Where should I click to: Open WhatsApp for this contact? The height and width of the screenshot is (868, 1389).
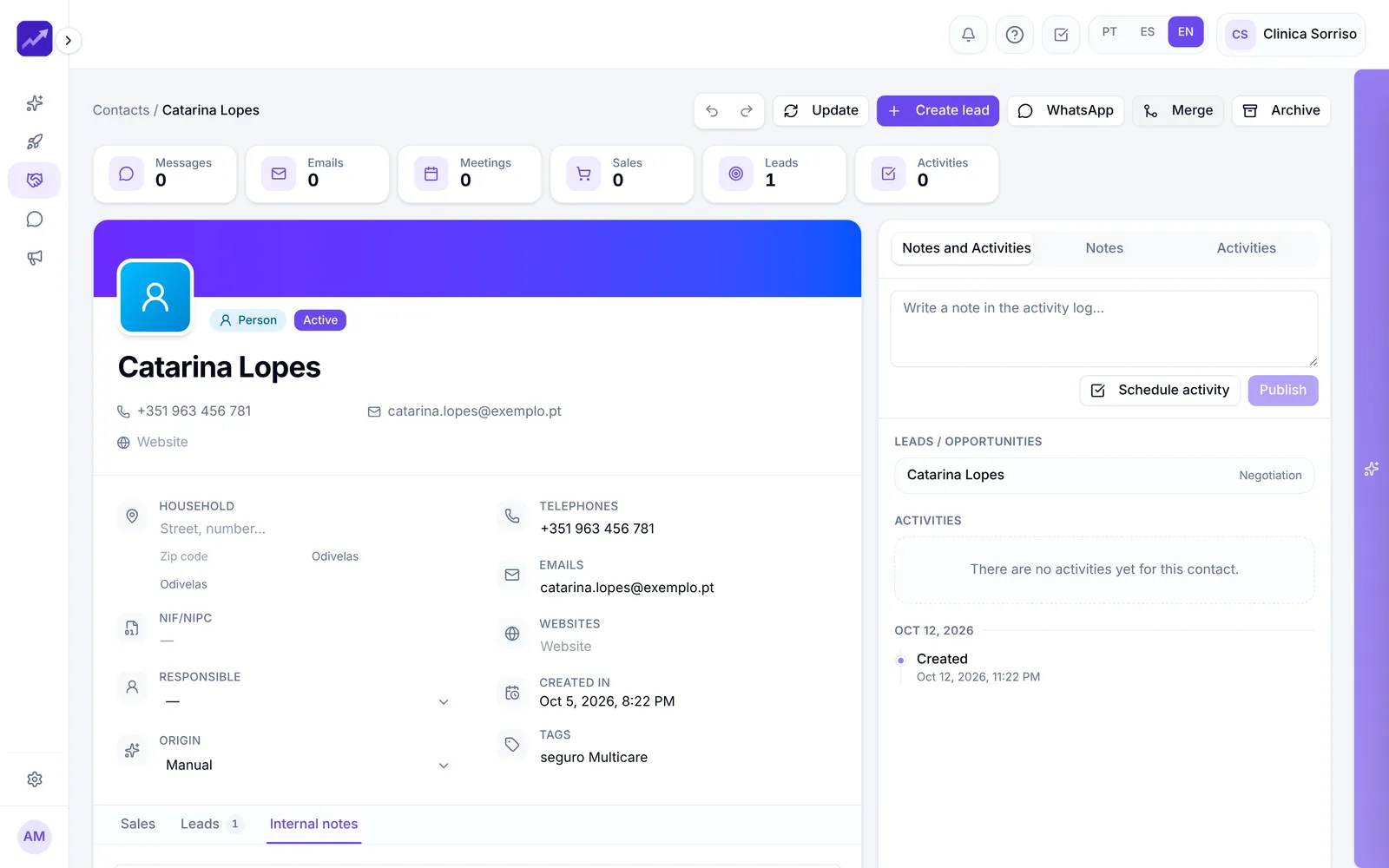pyautogui.click(x=1065, y=111)
